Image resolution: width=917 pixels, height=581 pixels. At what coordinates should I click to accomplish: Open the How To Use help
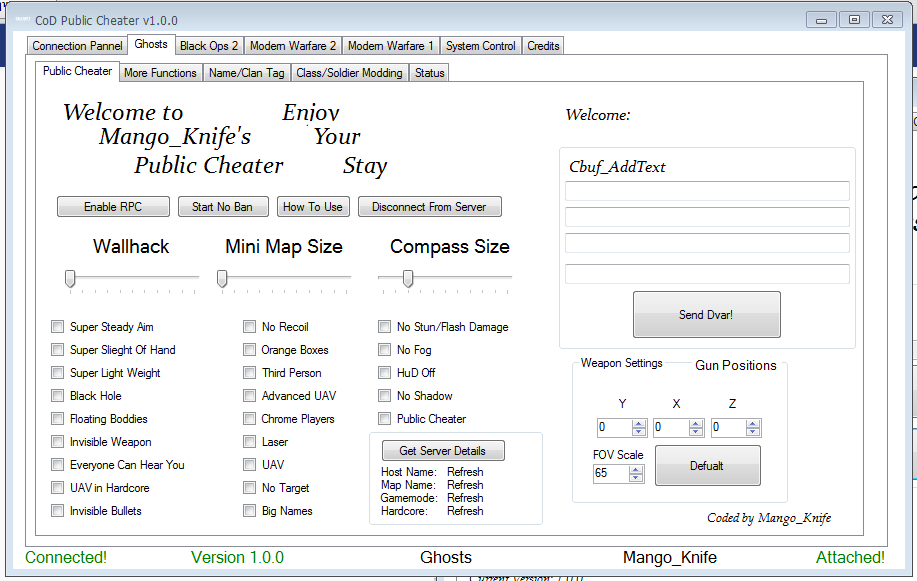(313, 207)
